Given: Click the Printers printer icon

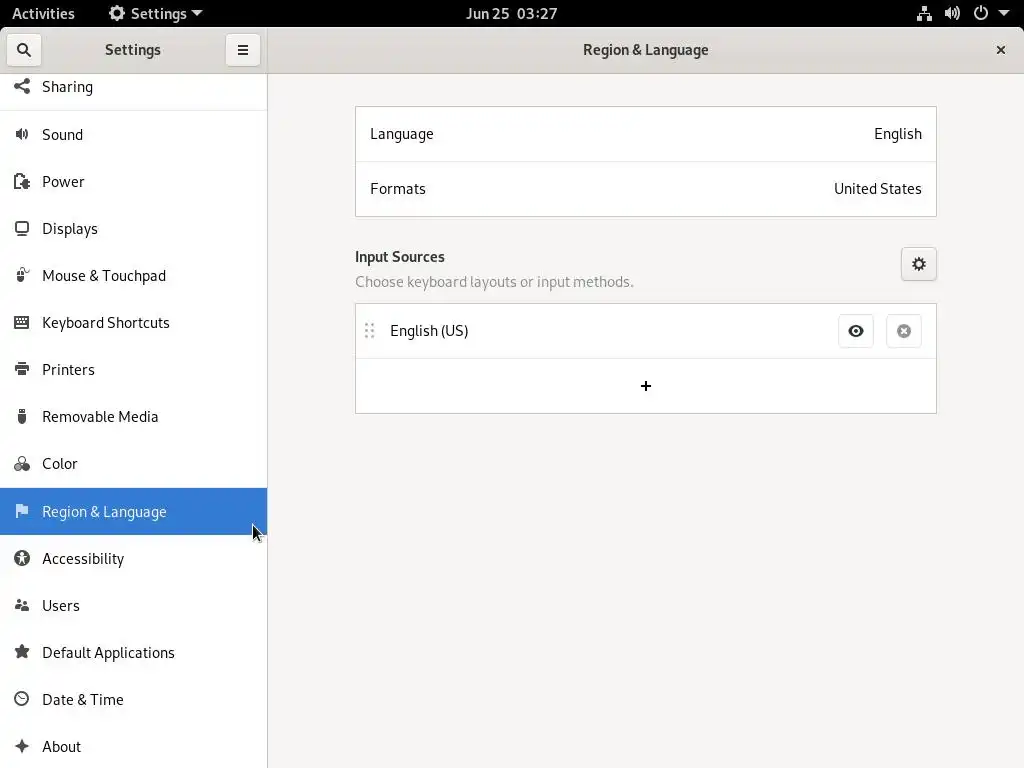Looking at the screenshot, I should pos(22,369).
